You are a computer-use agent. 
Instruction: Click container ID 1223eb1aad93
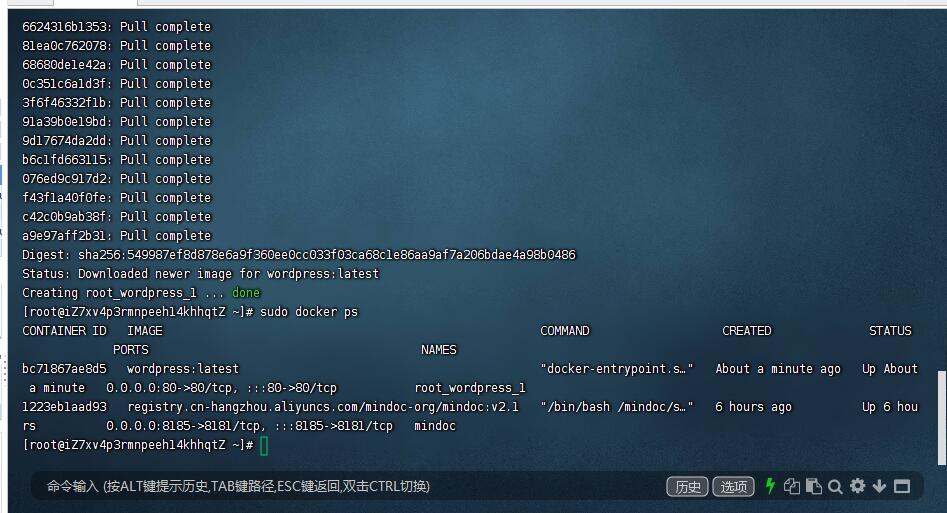click(x=64, y=407)
